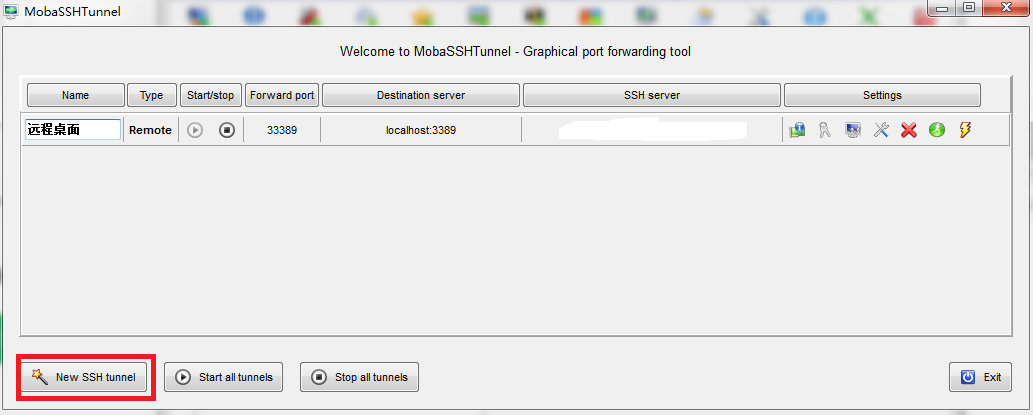Click forward port value 33389

(282, 130)
